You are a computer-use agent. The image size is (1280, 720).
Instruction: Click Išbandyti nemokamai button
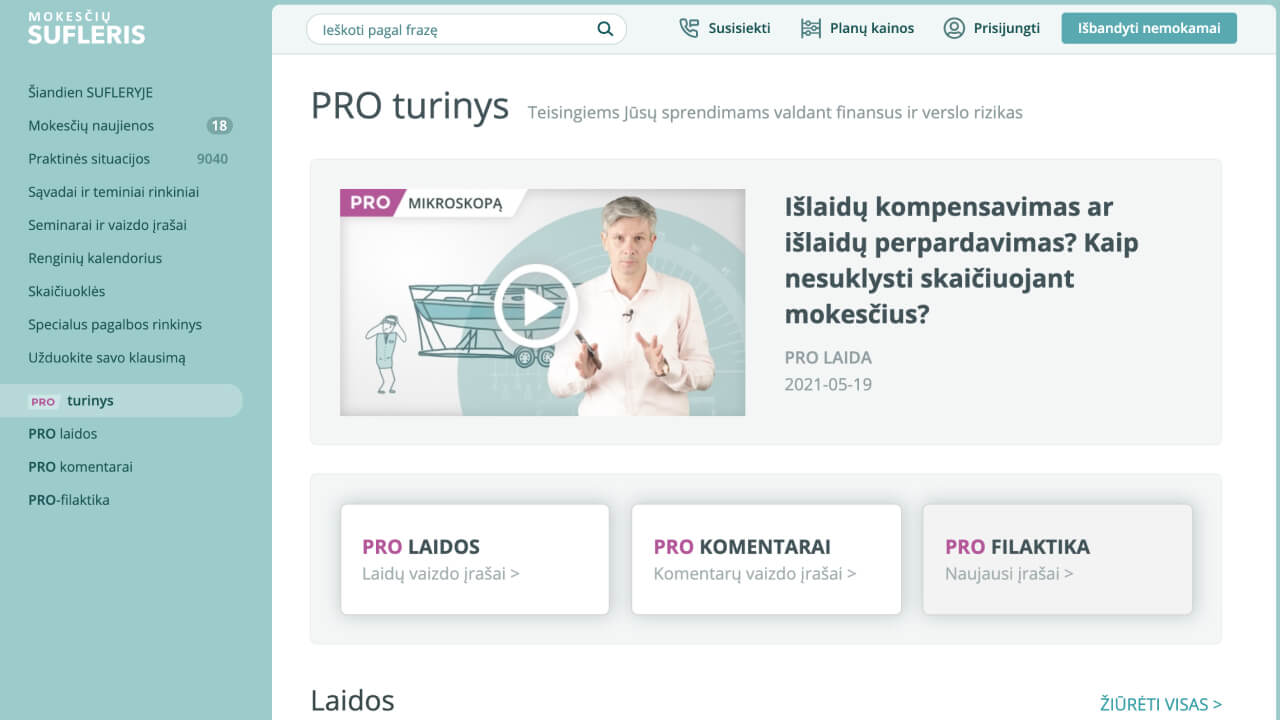point(1149,28)
